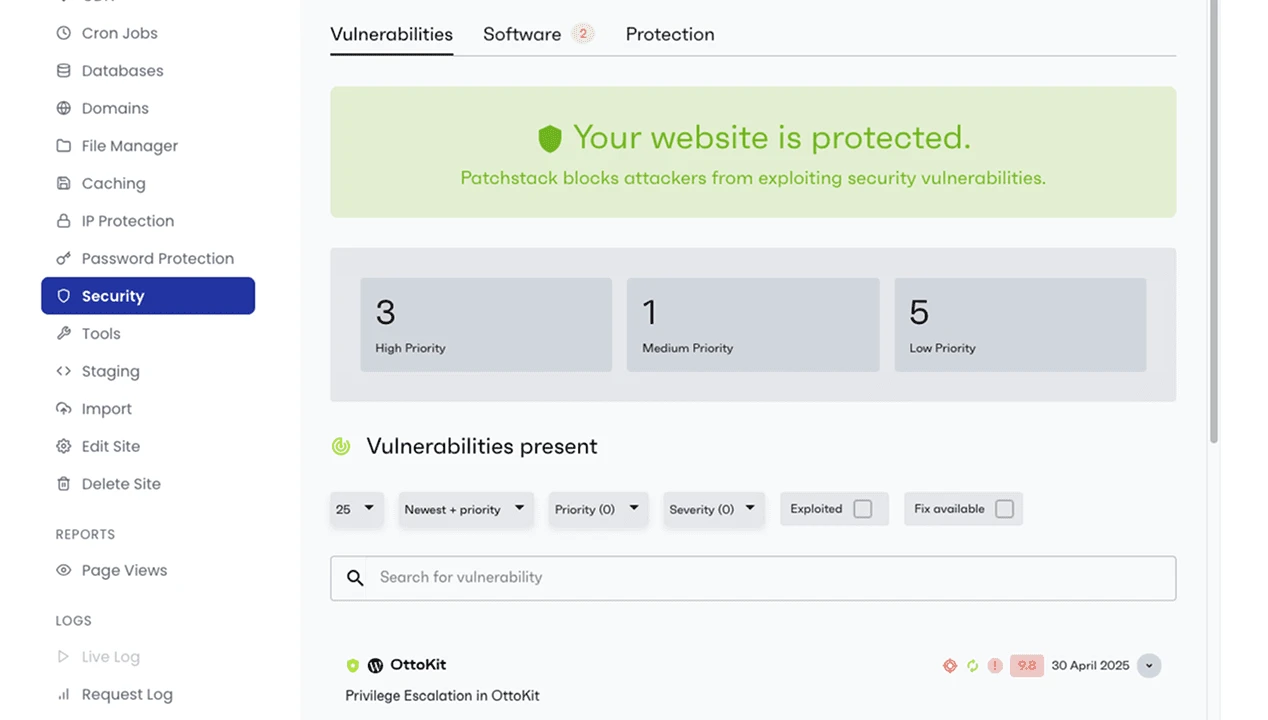Screen dimensions: 1268x720
Task: Expand the OttoKit vulnerability details chevron
Action: point(1149,666)
